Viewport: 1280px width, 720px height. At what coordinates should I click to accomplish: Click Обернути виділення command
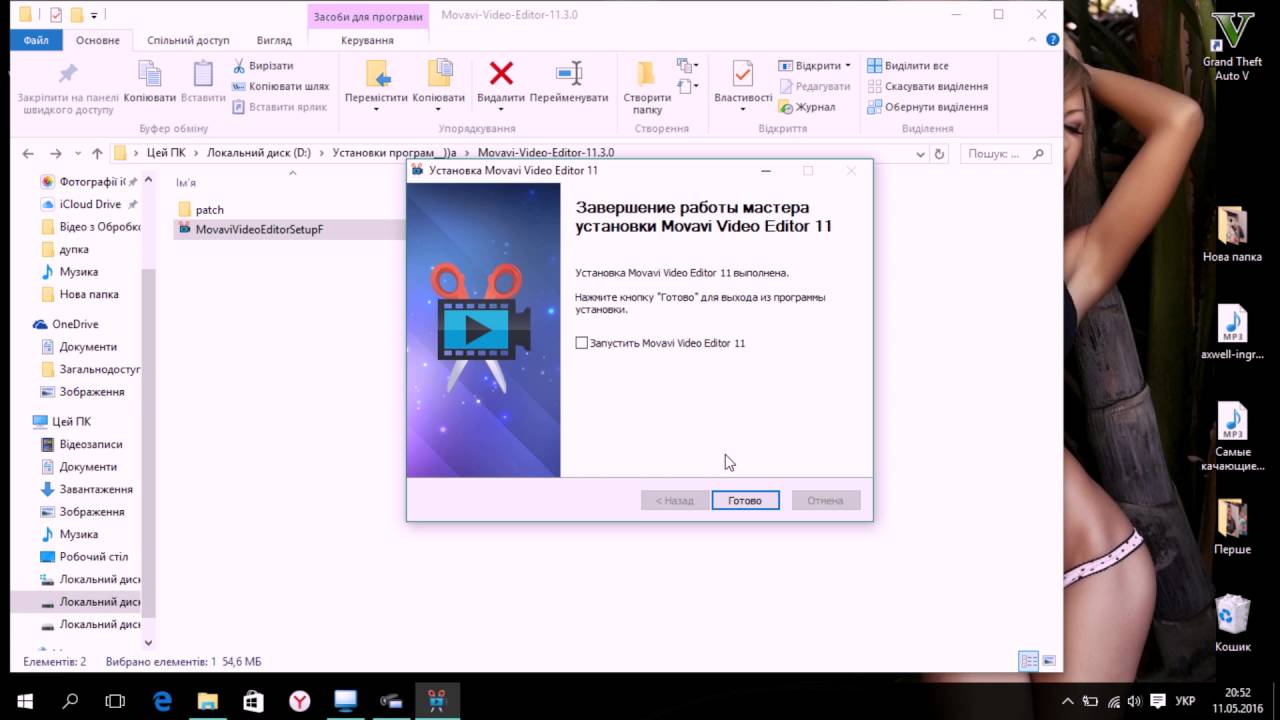point(928,107)
